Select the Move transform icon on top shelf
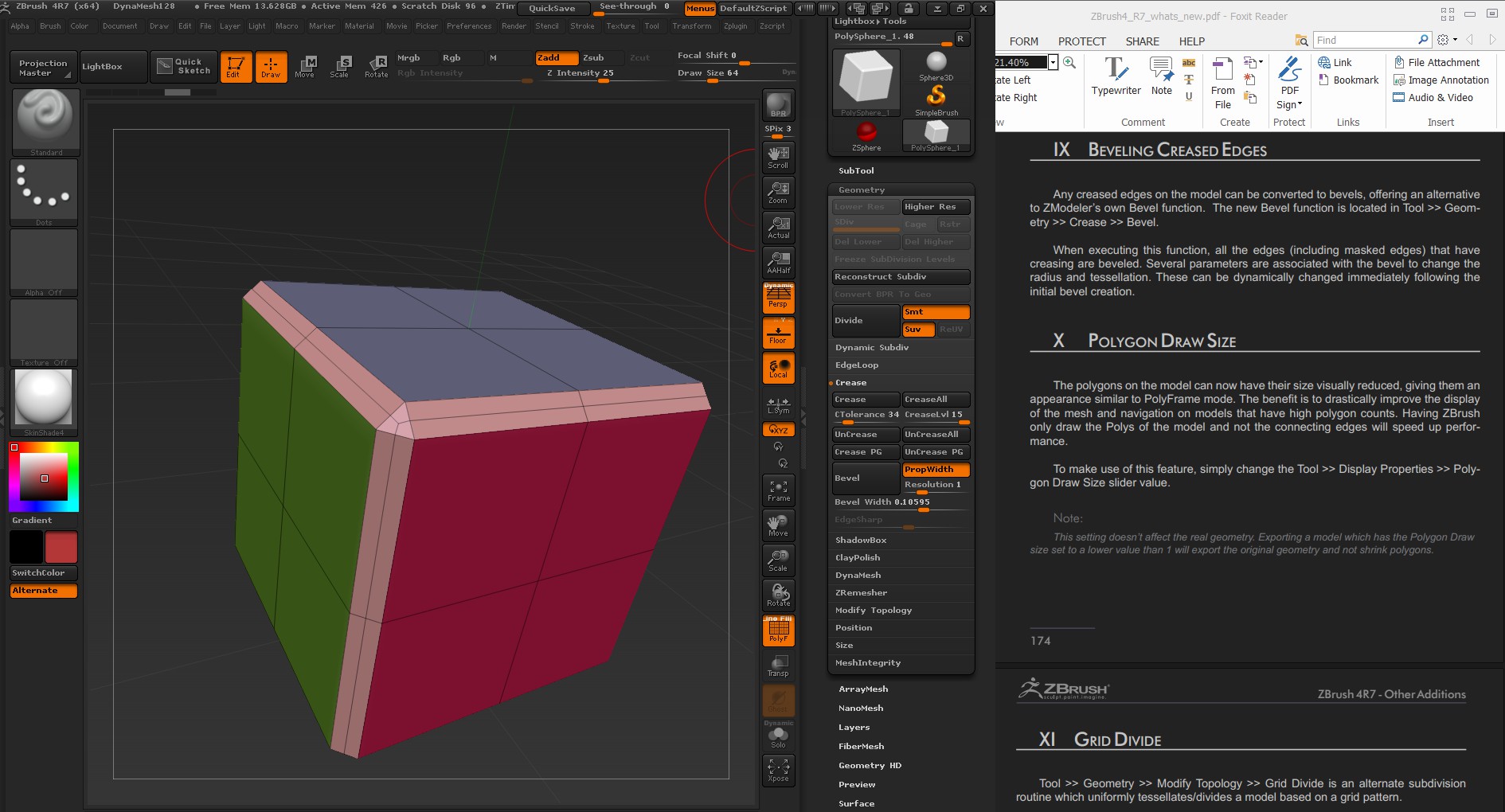This screenshot has height=812, width=1505. point(305,67)
